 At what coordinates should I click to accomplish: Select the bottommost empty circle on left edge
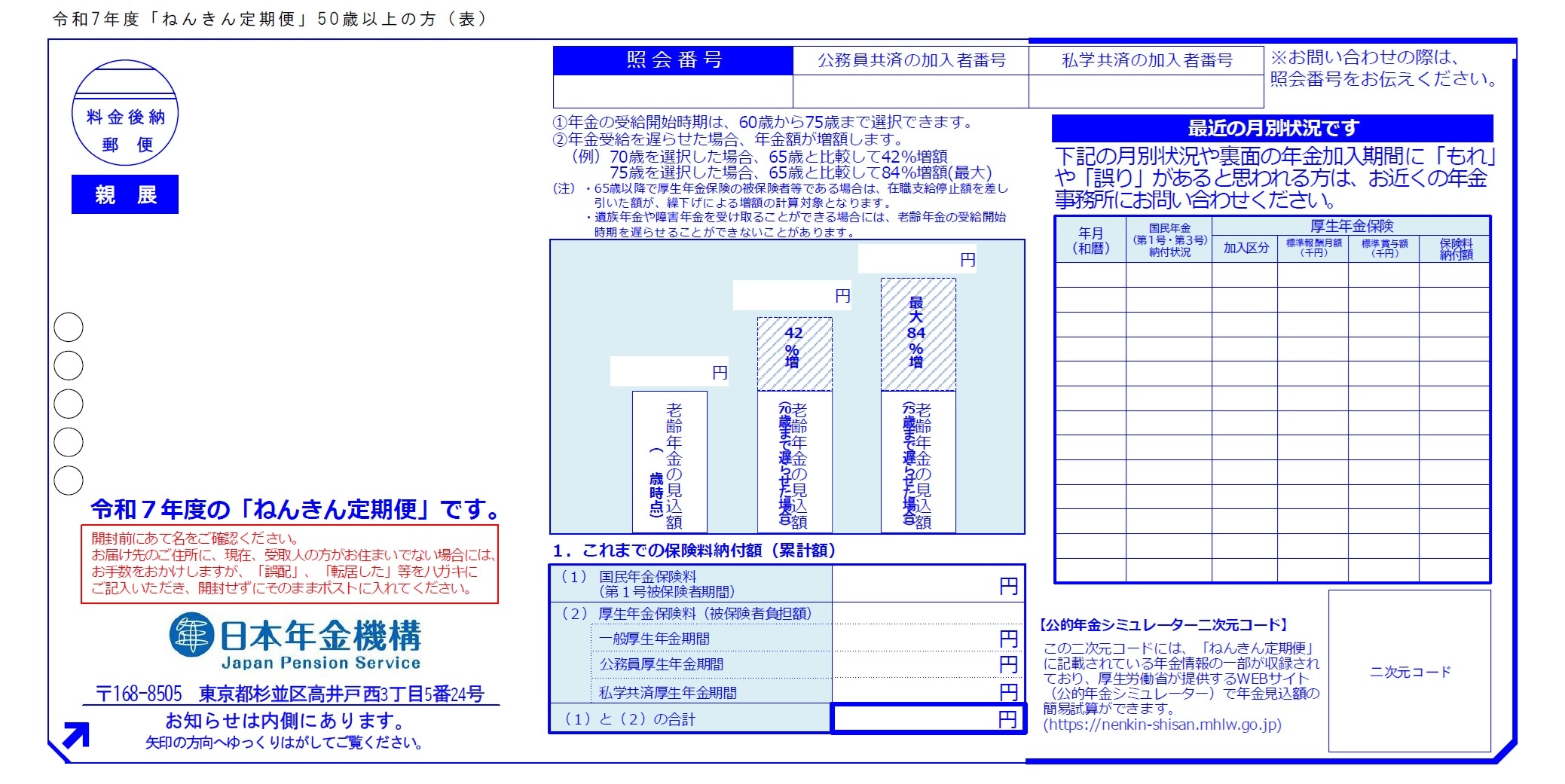click(69, 480)
